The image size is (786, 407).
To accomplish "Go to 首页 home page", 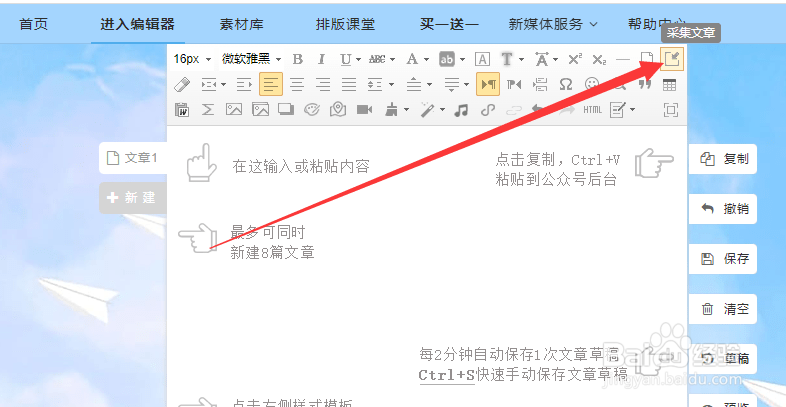I will (34, 24).
